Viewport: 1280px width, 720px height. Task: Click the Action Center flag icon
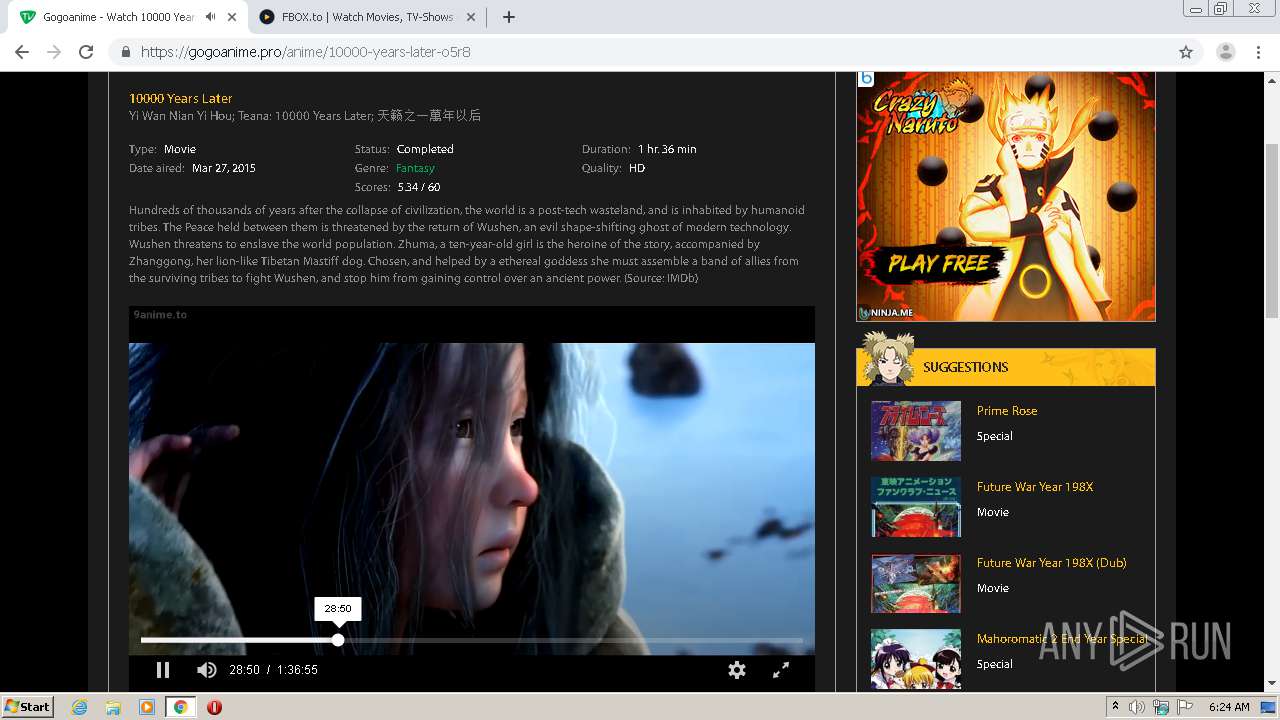[1185, 707]
